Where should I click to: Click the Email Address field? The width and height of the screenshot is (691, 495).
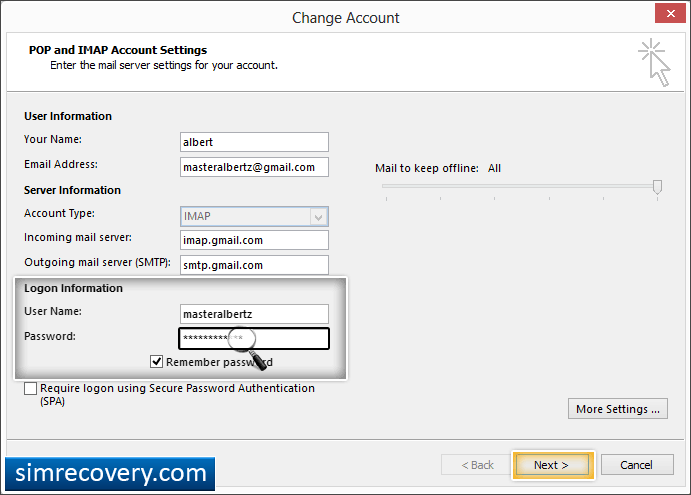[x=254, y=167]
